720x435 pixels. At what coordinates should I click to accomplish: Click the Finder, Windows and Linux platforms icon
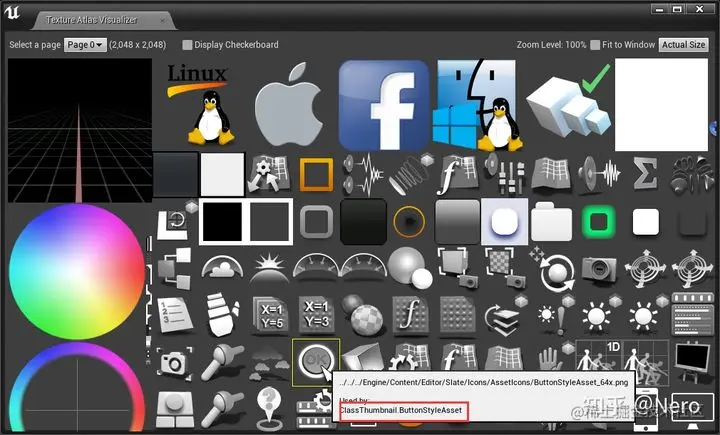478,105
